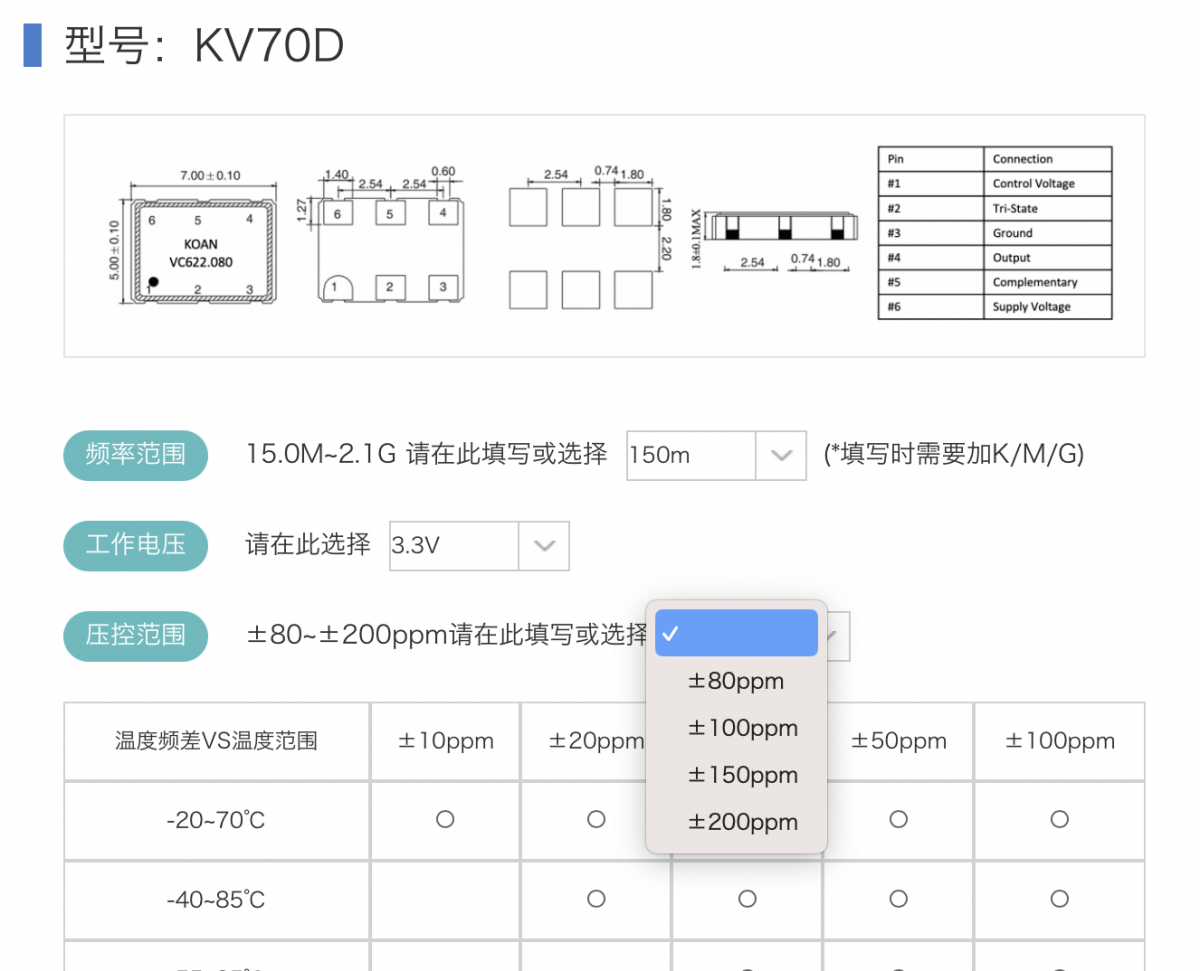This screenshot has height=971, width=1200.
Task: Select ±20ppm radio for -40~85℃ row
Action: click(596, 899)
